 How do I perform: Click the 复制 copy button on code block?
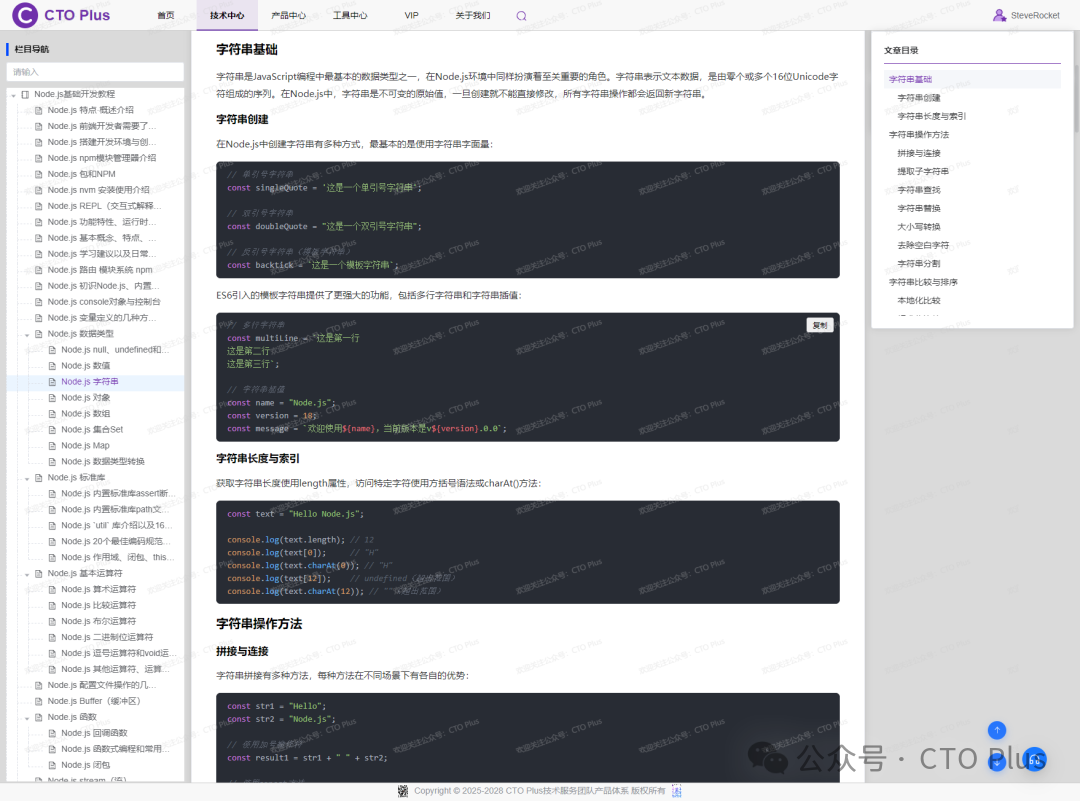tap(820, 325)
